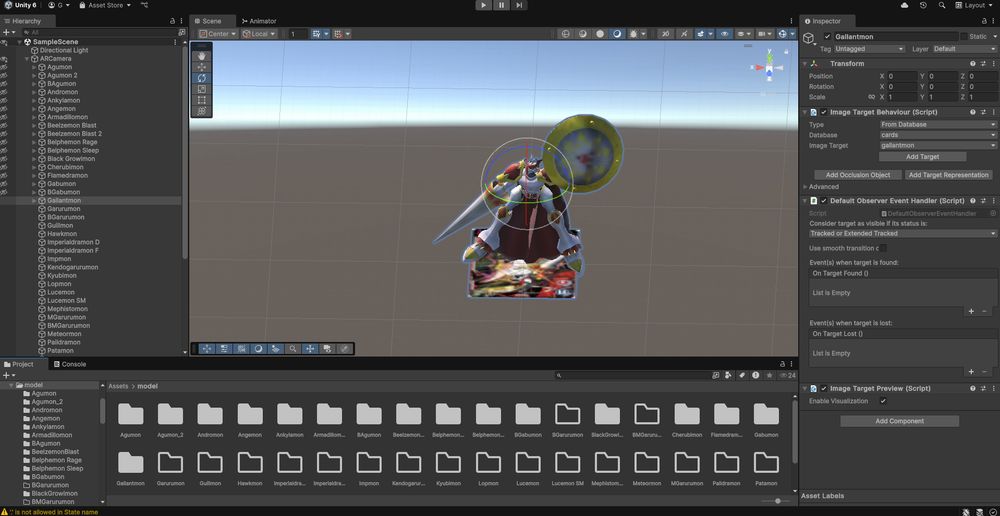The width and height of the screenshot is (1000, 516).
Task: Open the Console tab
Action: pyautogui.click(x=74, y=364)
